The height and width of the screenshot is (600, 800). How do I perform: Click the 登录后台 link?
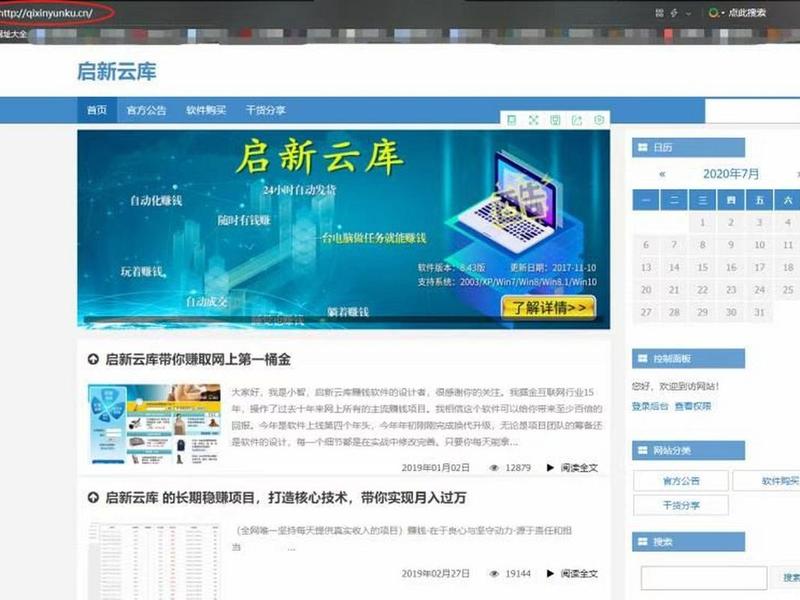pos(650,406)
